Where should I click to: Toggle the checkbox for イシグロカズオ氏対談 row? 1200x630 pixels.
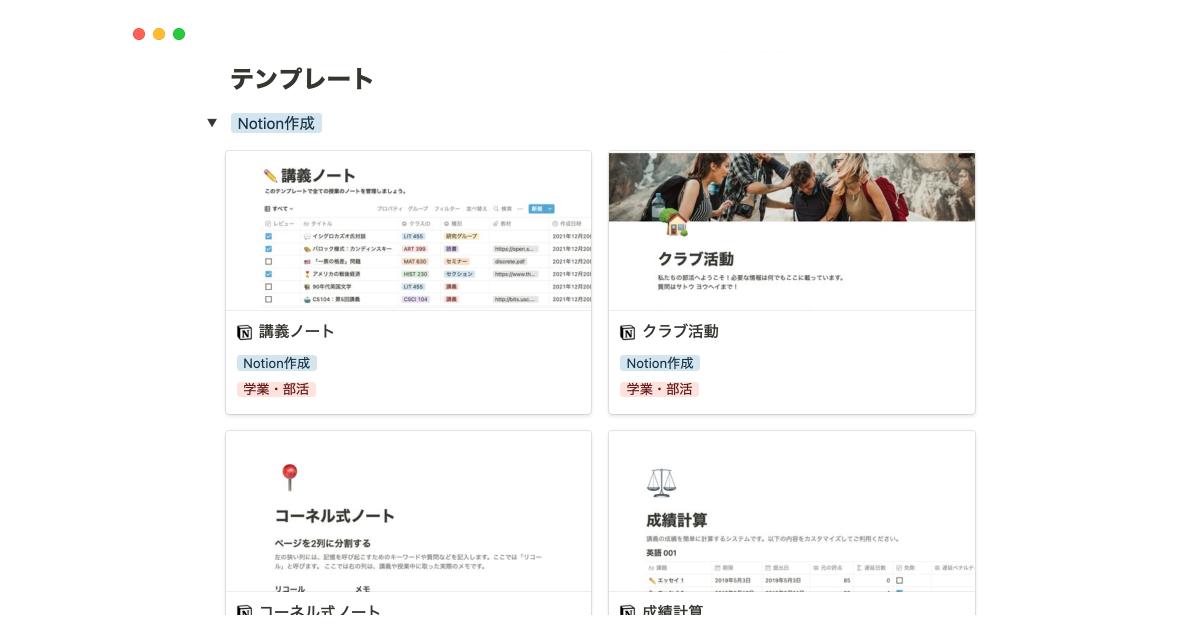click(x=268, y=236)
